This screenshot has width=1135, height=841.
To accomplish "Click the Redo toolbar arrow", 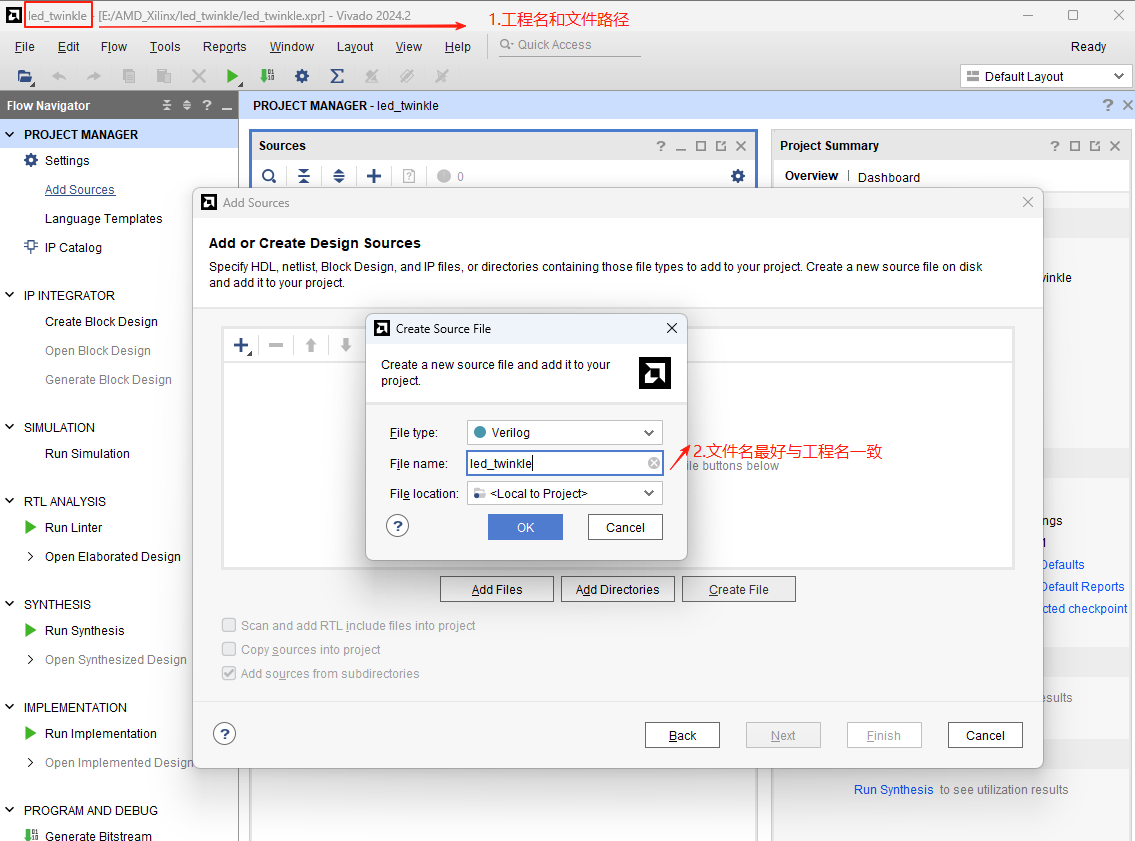I will 94,76.
